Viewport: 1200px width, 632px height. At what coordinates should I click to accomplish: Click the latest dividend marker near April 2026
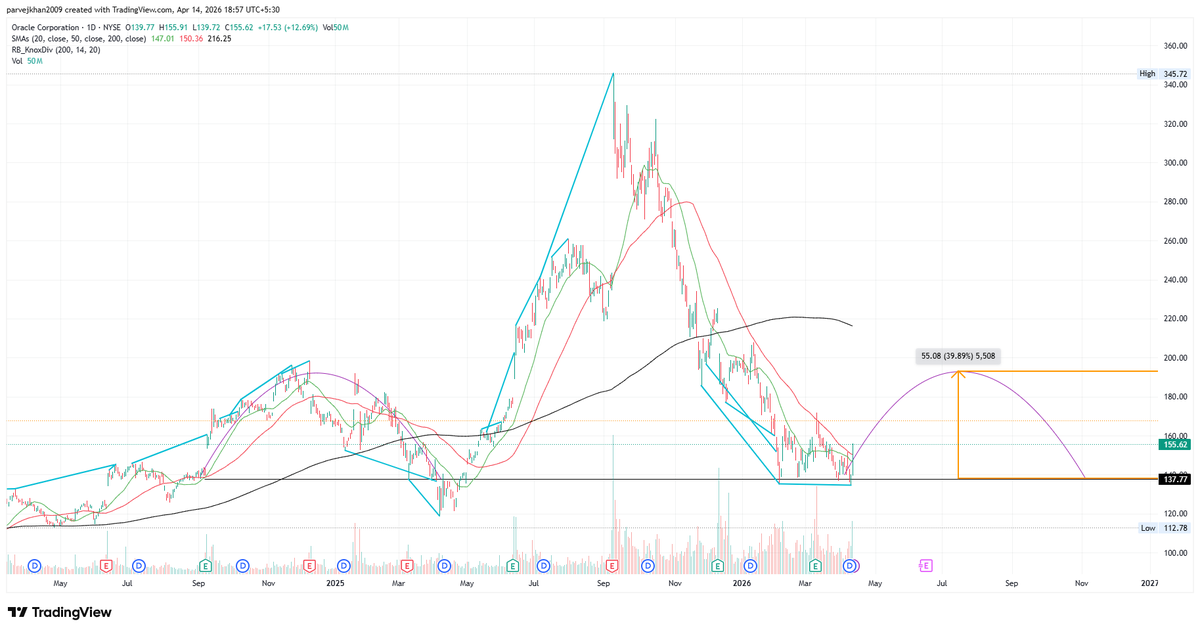tap(849, 566)
